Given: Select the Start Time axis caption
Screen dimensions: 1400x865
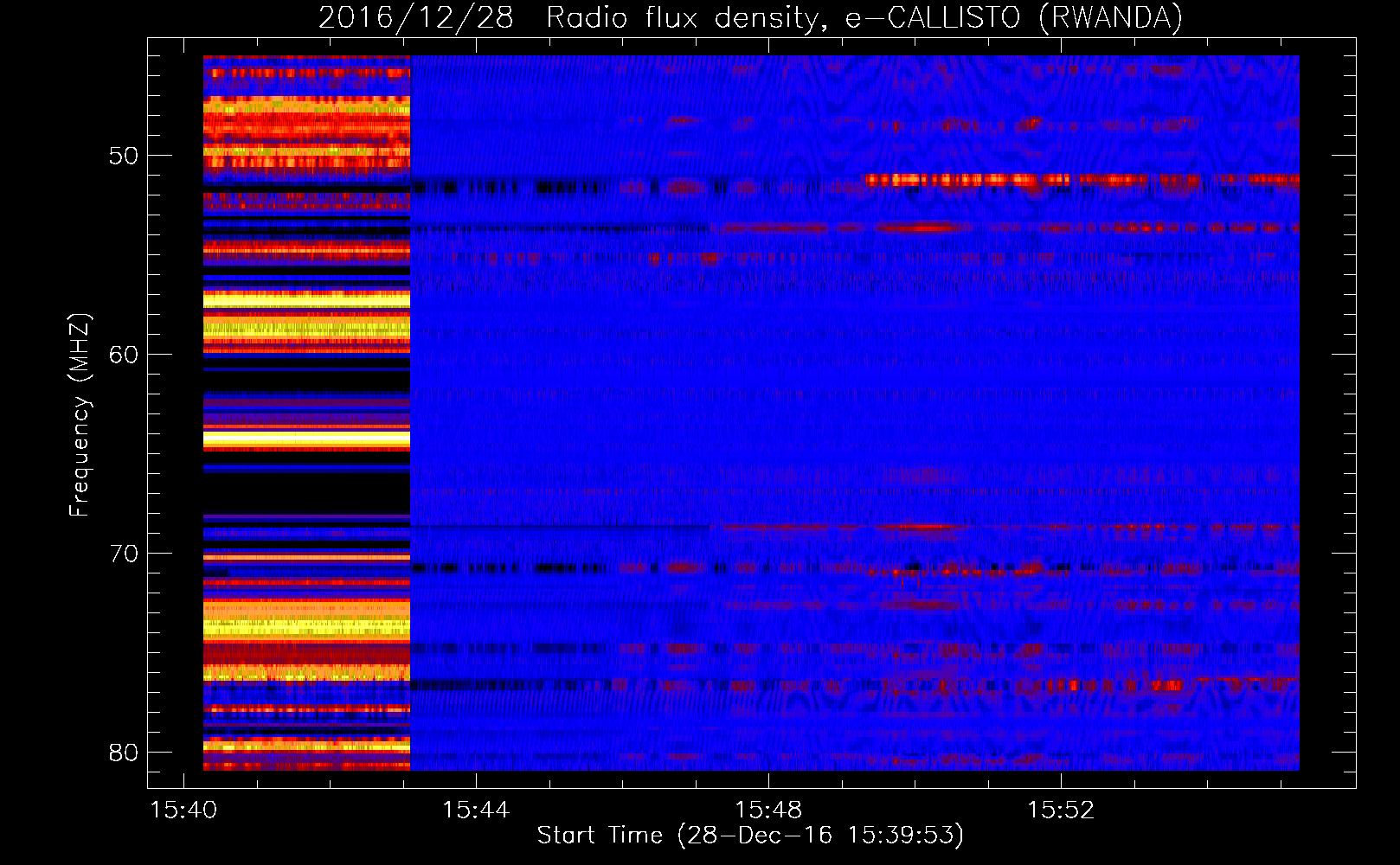Looking at the screenshot, I should click(x=750, y=836).
